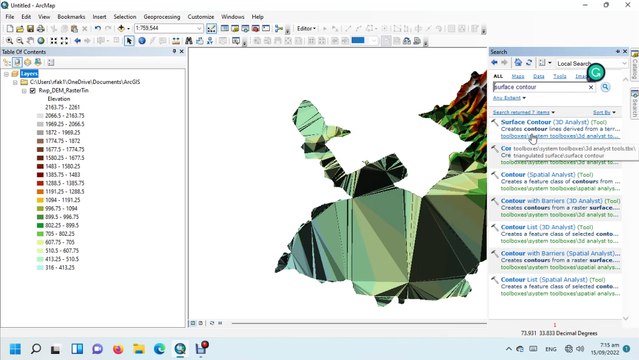The height and width of the screenshot is (360, 639).
Task: Go back to previous extent
Action: (x=77, y=41)
